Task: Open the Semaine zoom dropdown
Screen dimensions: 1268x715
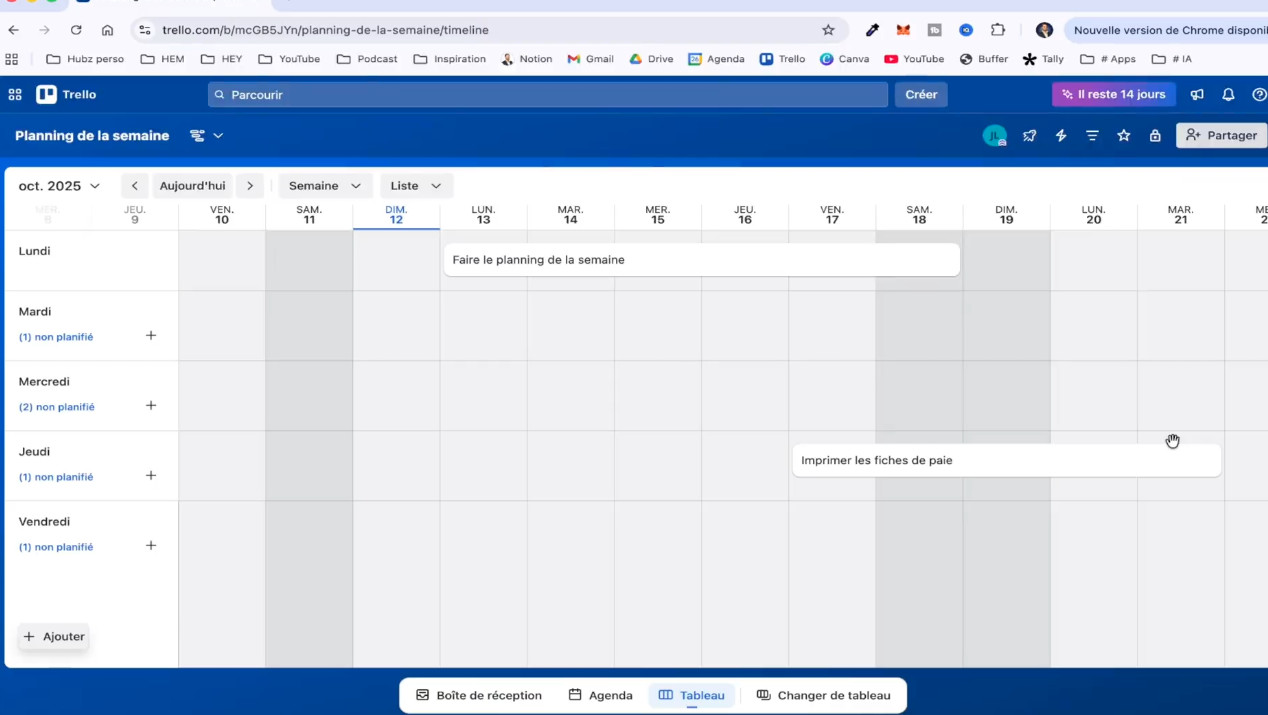Action: pos(325,186)
